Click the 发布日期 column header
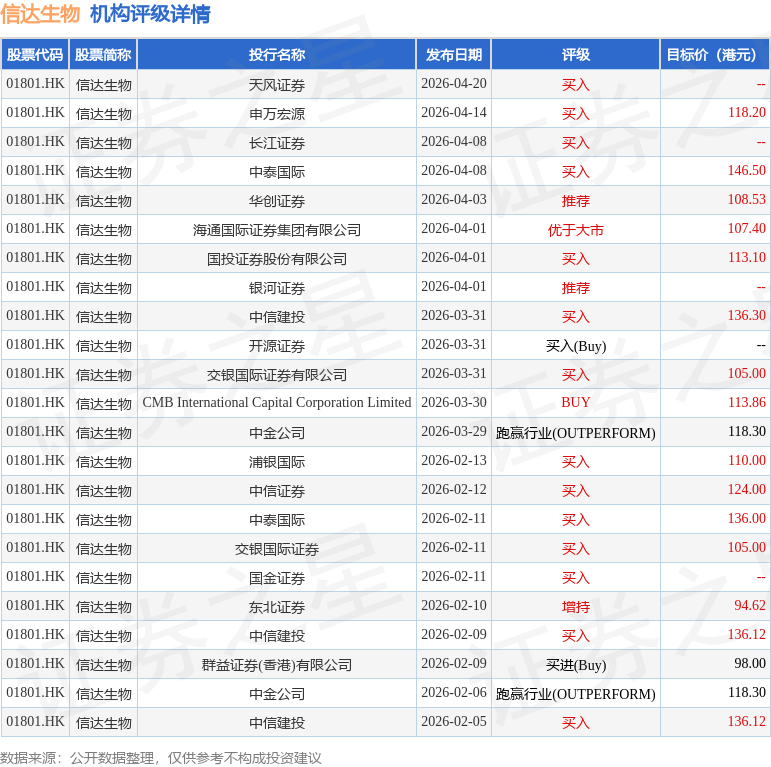Screen dimensions: 771x767 tap(454, 55)
